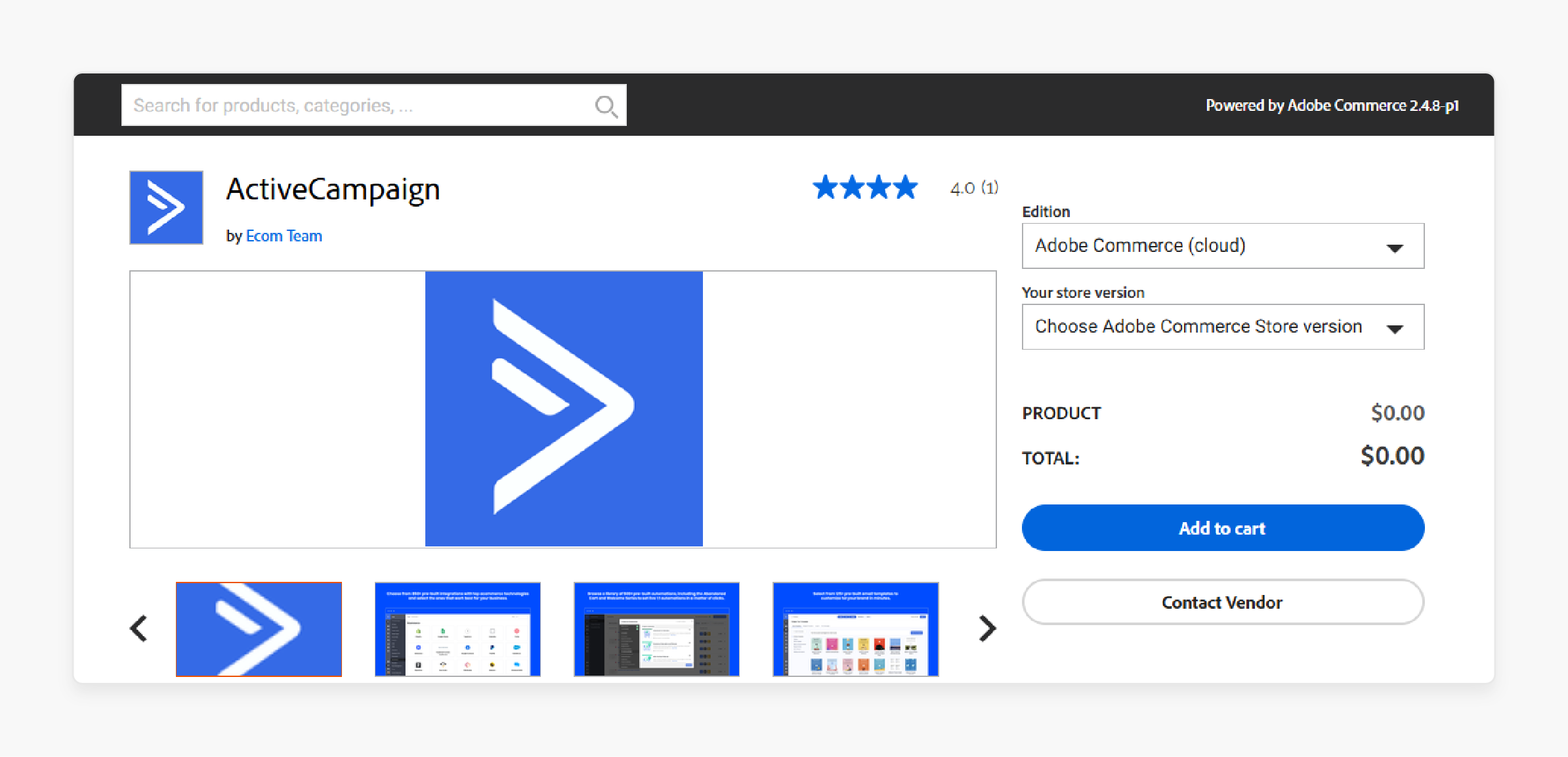This screenshot has width=1568, height=757.
Task: Go to next gallery thumbnails
Action: (x=987, y=628)
